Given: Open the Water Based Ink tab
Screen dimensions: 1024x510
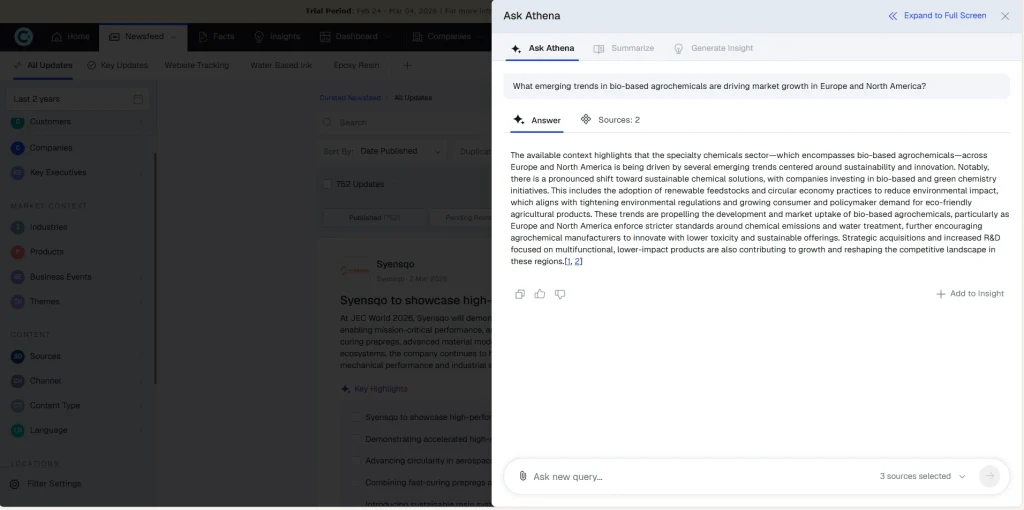Looking at the screenshot, I should coord(281,65).
